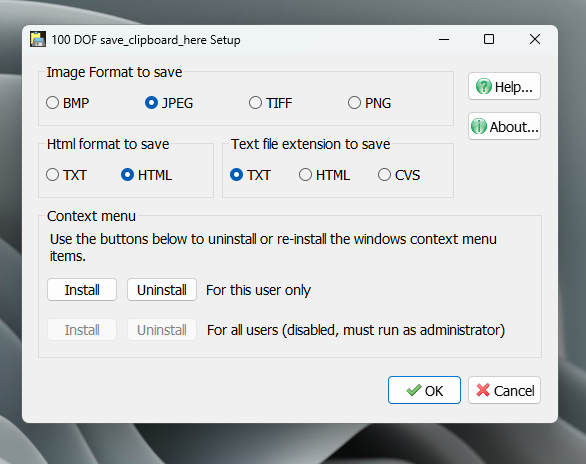Screen dimensions: 586x464
Task: Click the disabled Uninstall for all users button
Action: coord(162,330)
